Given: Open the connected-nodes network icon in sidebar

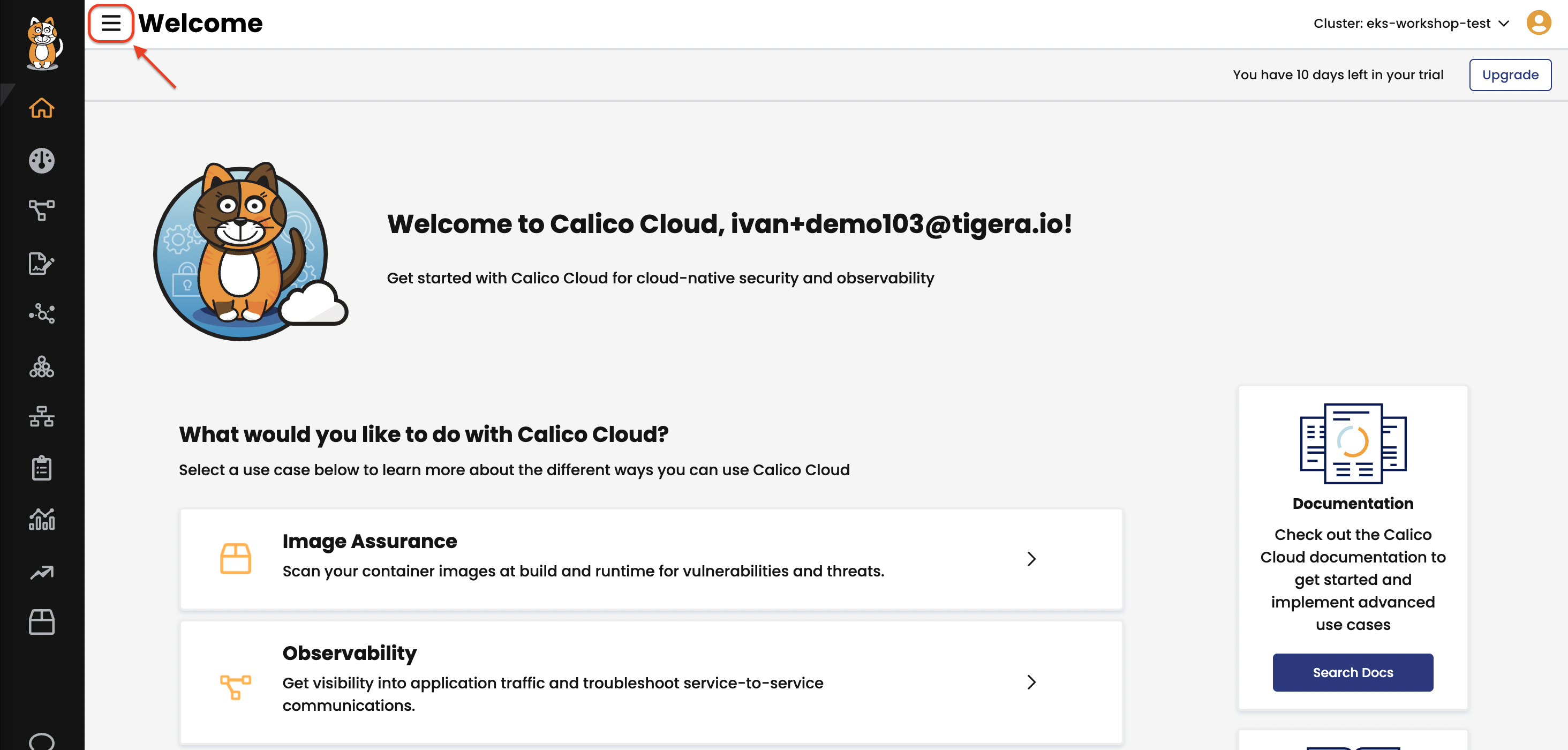Looking at the screenshot, I should pyautogui.click(x=41, y=313).
